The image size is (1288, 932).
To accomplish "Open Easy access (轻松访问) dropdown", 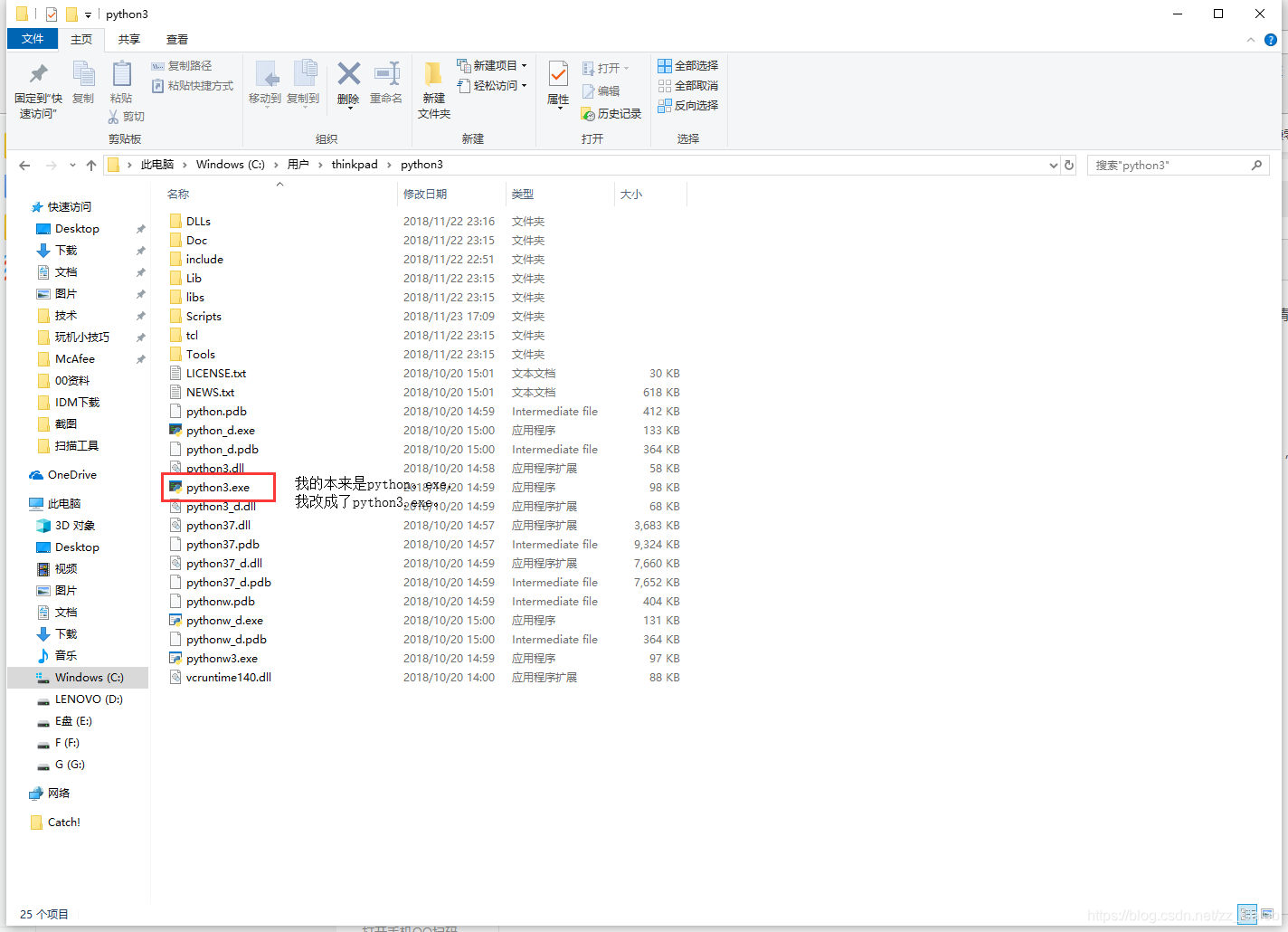I will click(492, 86).
